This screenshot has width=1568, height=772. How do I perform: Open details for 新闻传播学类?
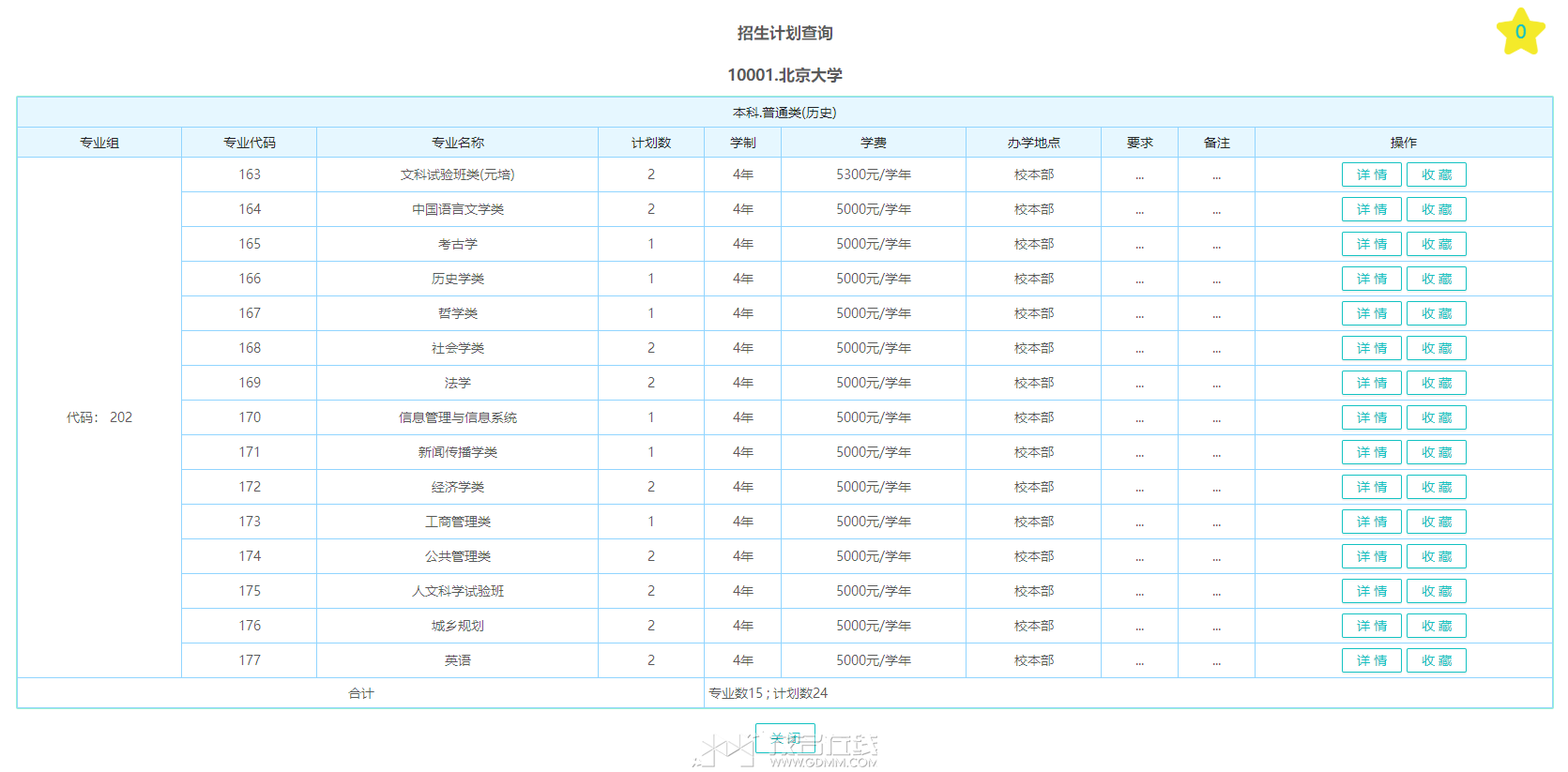pyautogui.click(x=1371, y=452)
